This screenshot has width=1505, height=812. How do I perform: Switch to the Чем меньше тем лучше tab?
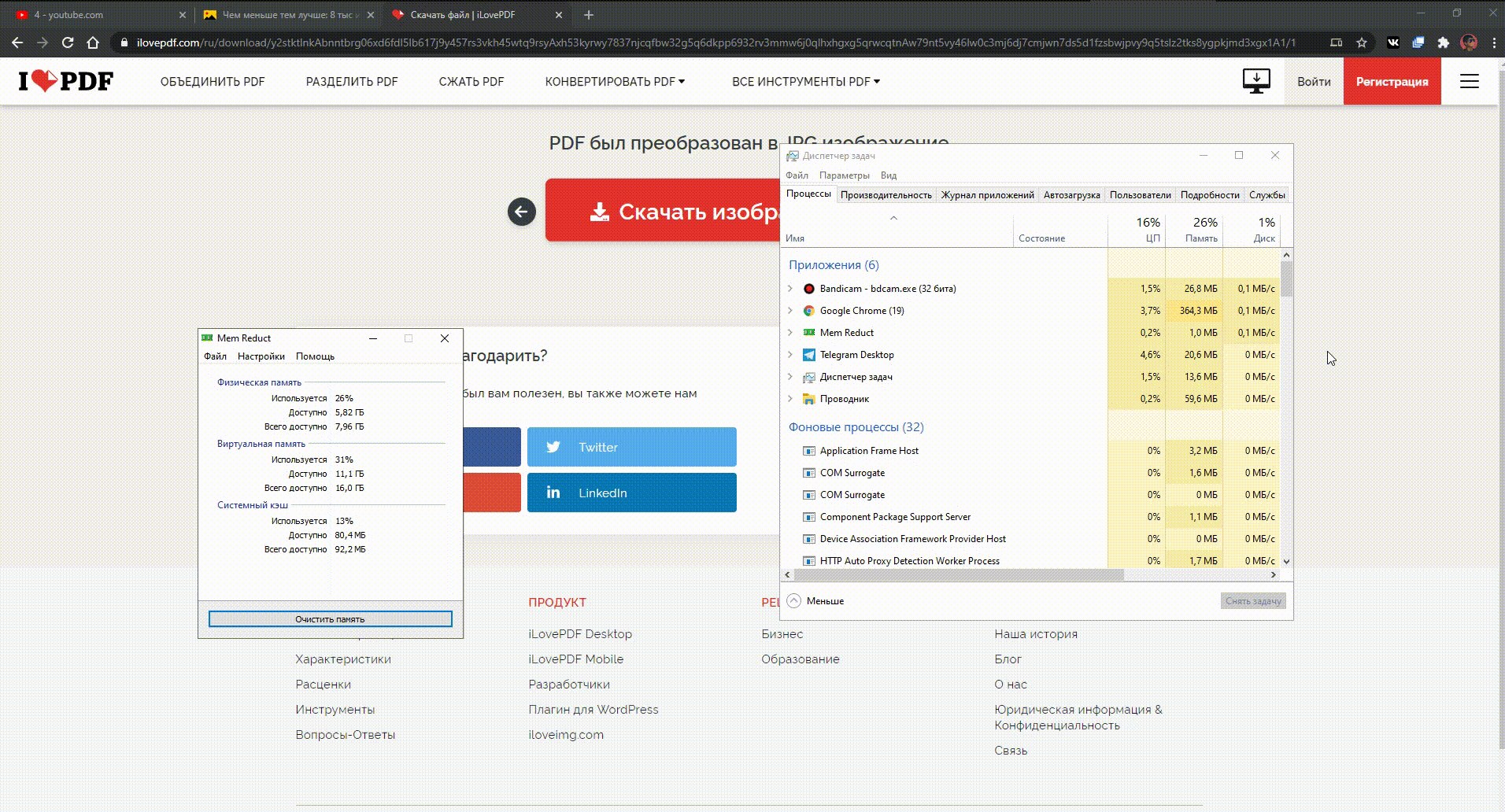pyautogui.click(x=288, y=14)
